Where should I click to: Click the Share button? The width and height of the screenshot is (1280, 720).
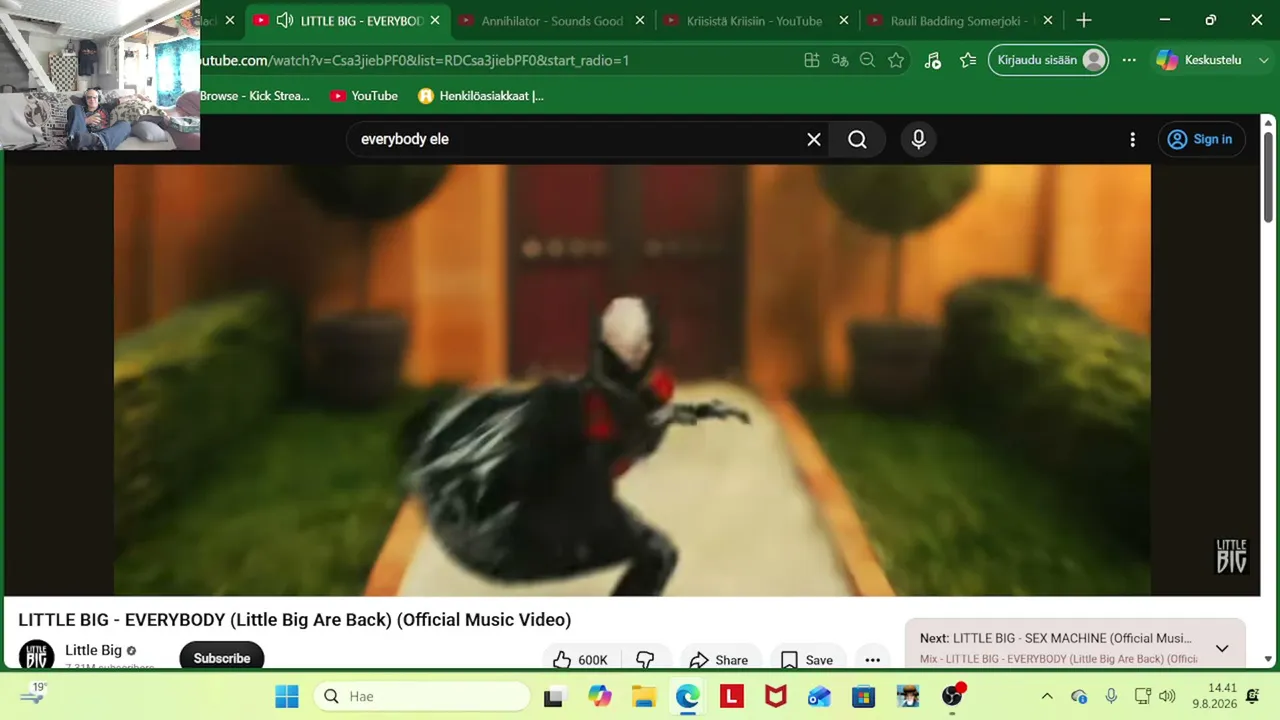tap(718, 660)
